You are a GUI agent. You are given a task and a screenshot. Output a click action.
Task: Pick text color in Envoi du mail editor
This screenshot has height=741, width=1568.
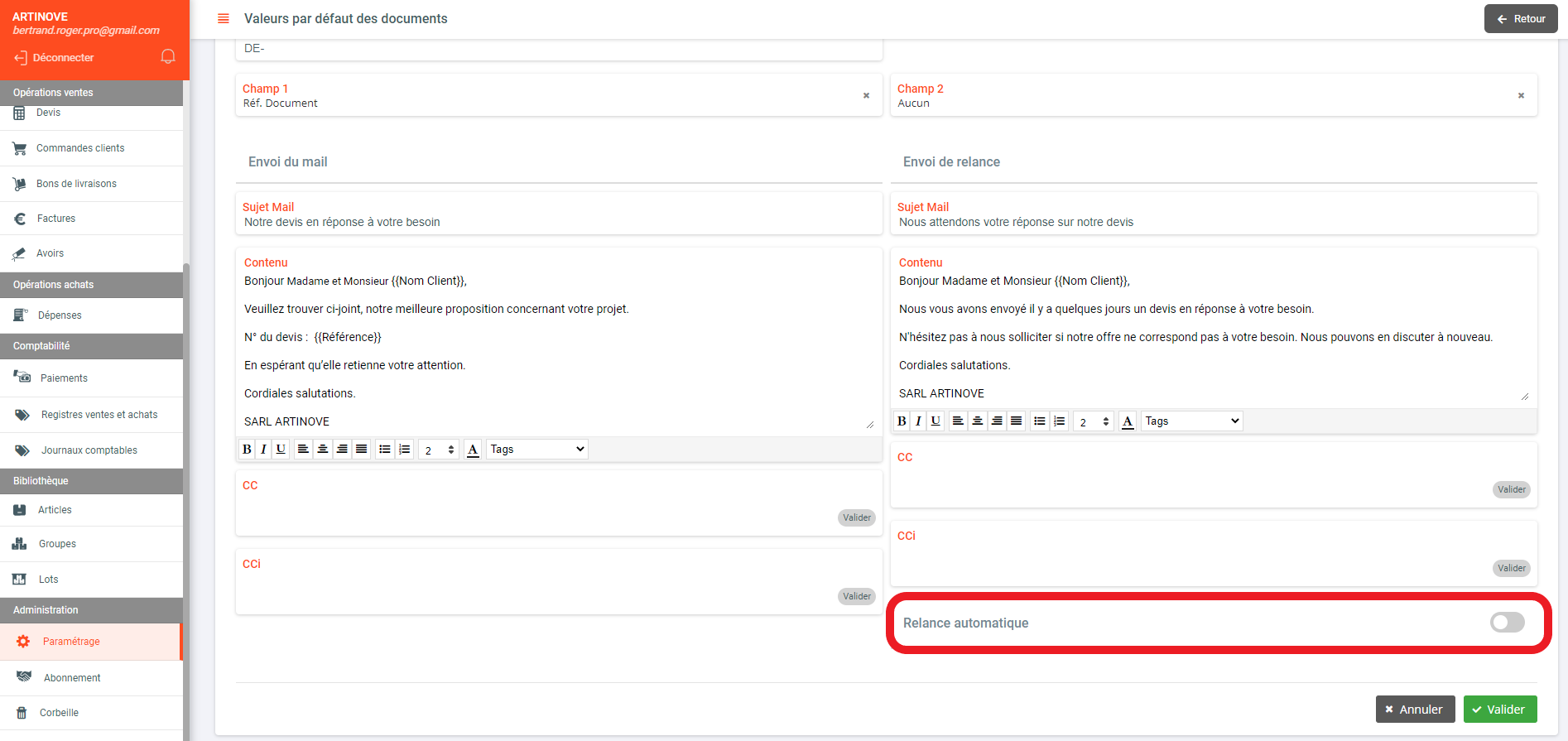pyautogui.click(x=473, y=450)
